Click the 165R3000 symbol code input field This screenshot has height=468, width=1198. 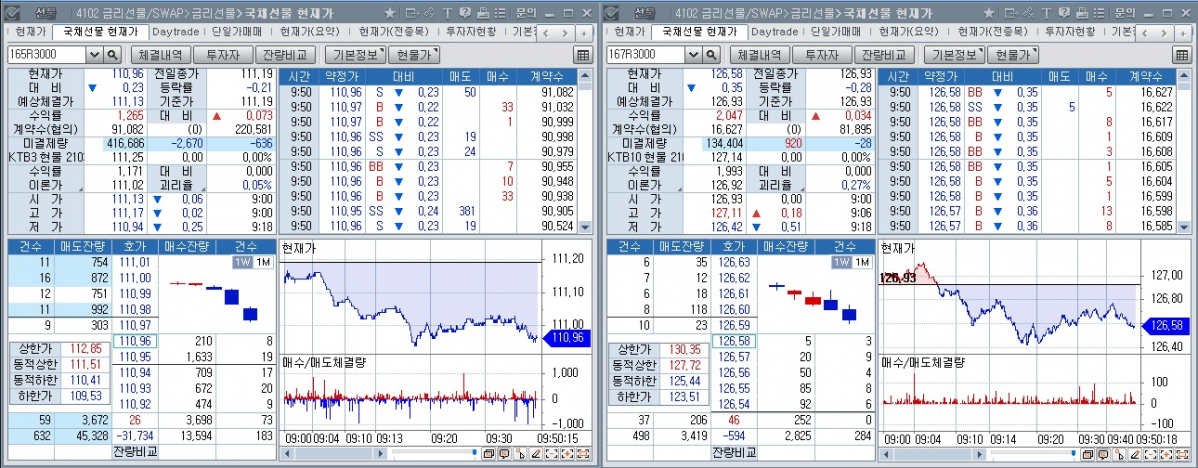[47, 55]
